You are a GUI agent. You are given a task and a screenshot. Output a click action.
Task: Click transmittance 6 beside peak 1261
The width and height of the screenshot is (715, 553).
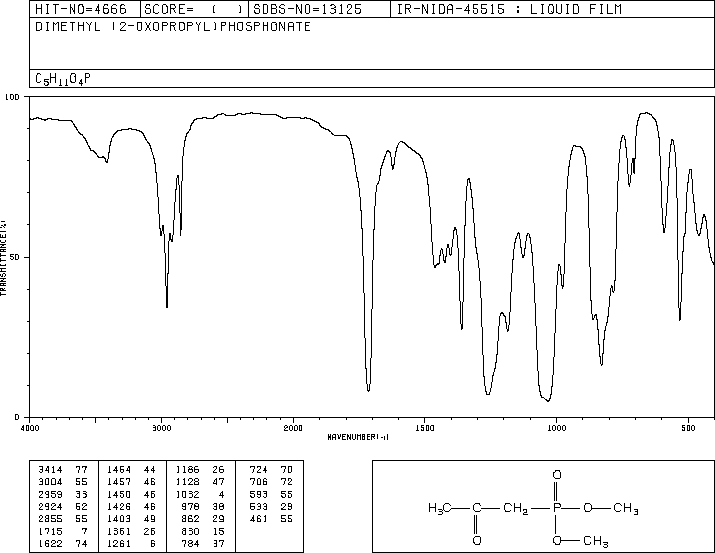pos(153,543)
